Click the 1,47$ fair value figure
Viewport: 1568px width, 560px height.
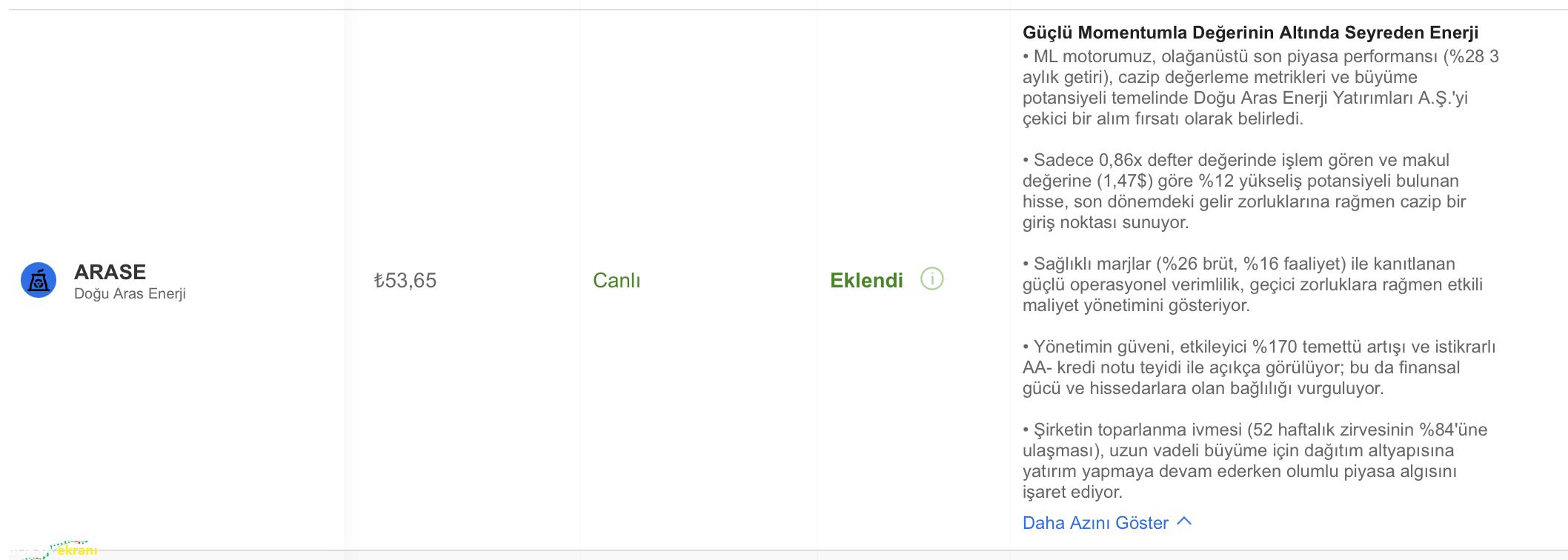[1126, 181]
